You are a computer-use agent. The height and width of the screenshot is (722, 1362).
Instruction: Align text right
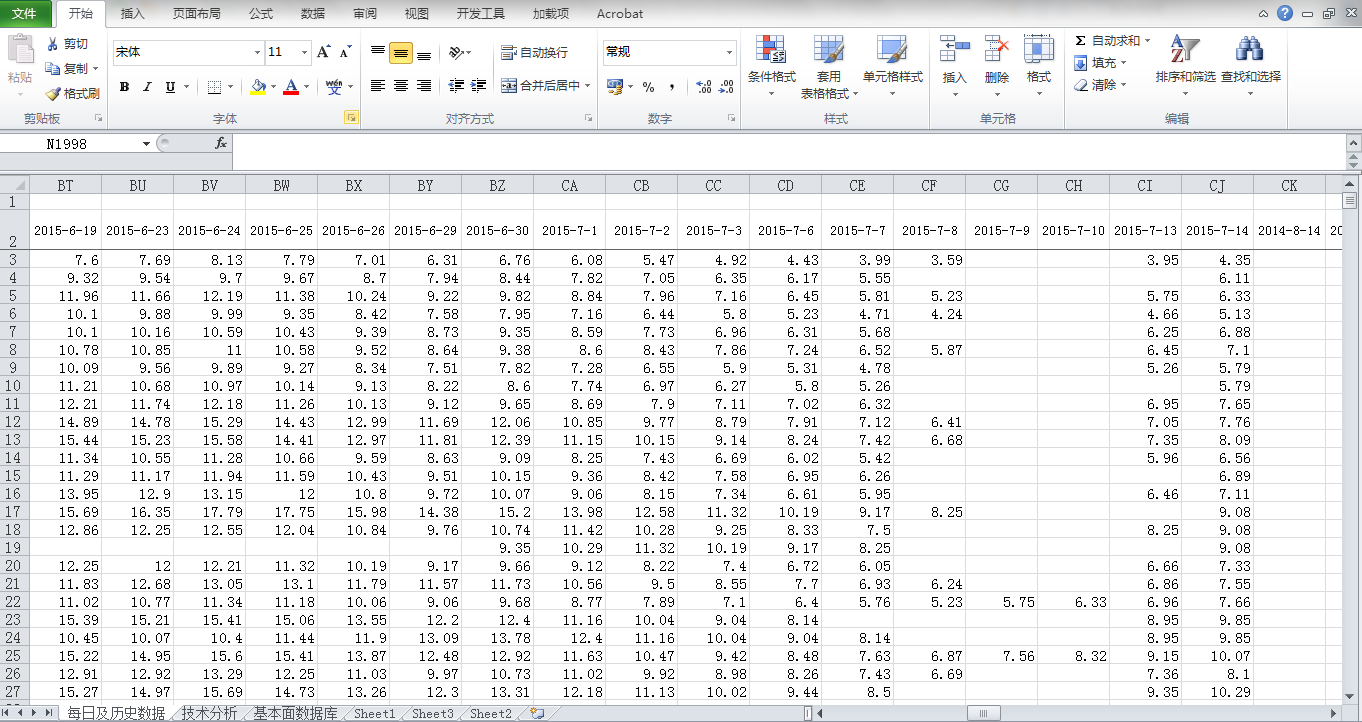(424, 86)
